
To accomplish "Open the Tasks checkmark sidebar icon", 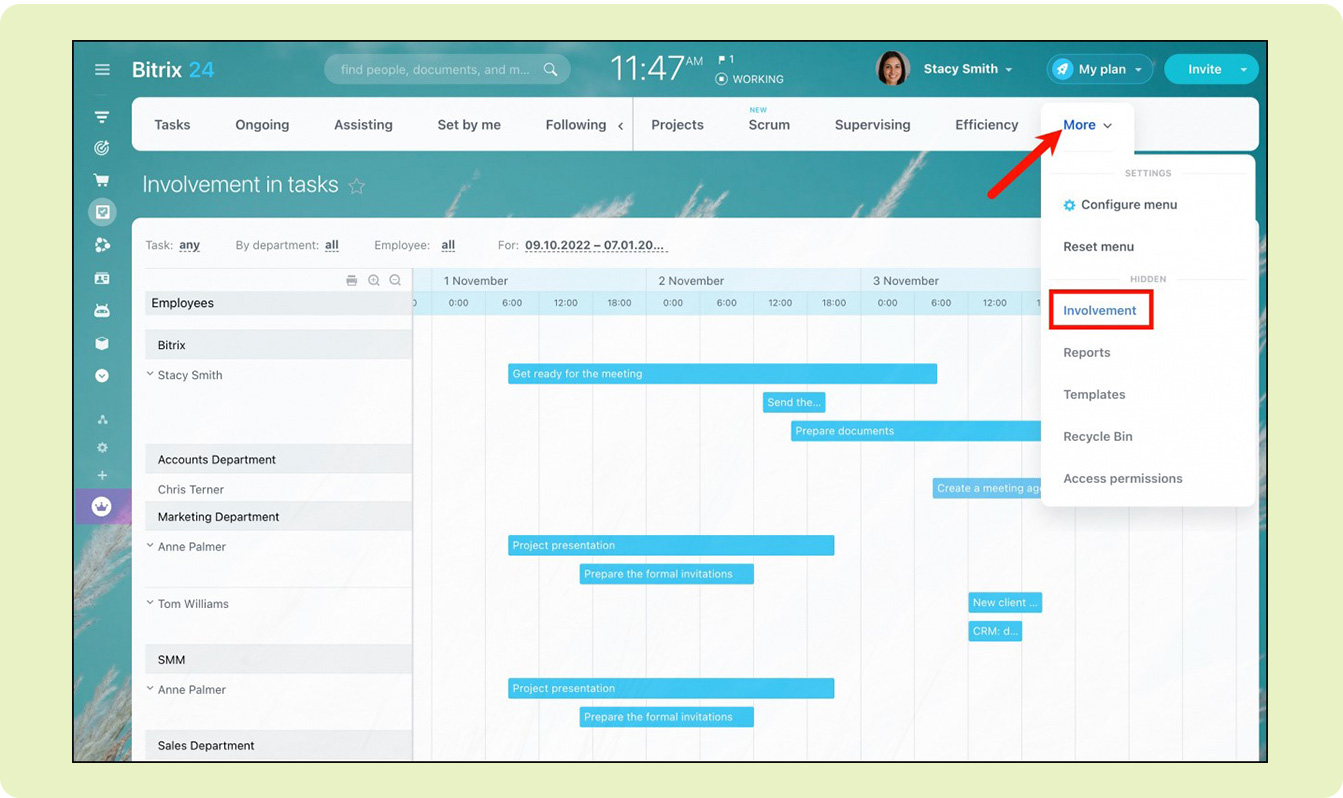I will pos(102,212).
